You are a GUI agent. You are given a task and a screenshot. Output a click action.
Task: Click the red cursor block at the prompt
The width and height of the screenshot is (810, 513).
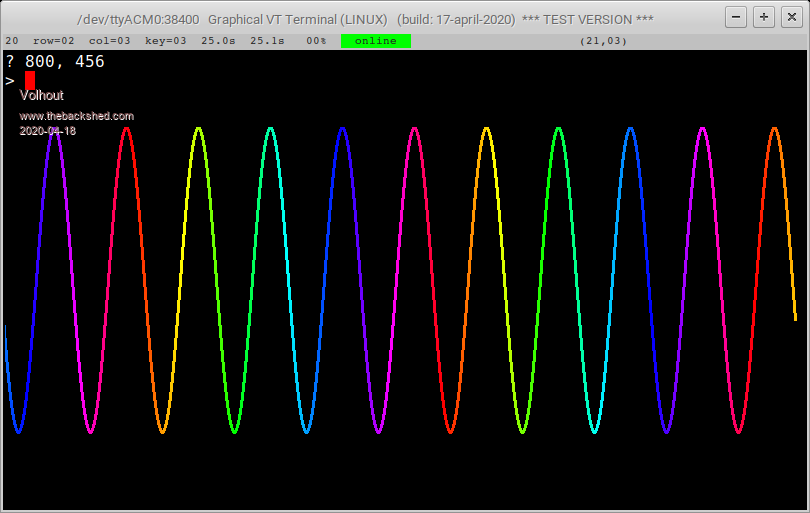point(30,80)
